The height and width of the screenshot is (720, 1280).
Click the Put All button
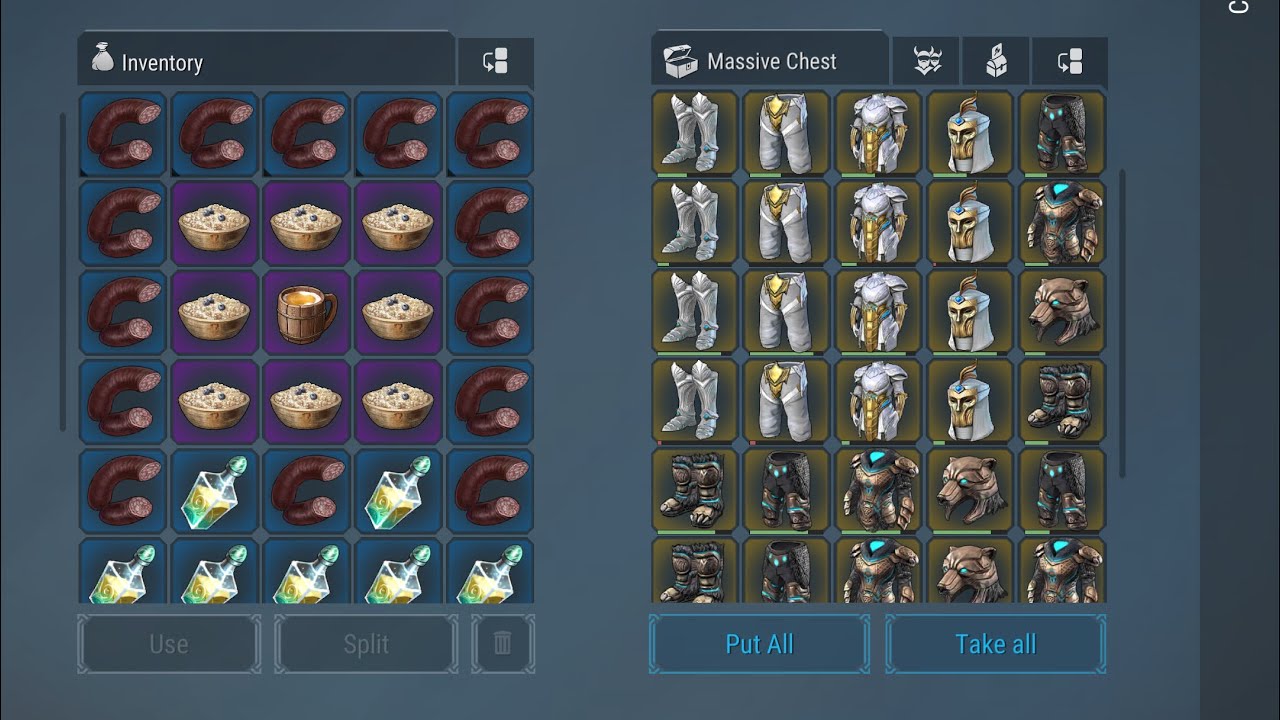(x=759, y=644)
